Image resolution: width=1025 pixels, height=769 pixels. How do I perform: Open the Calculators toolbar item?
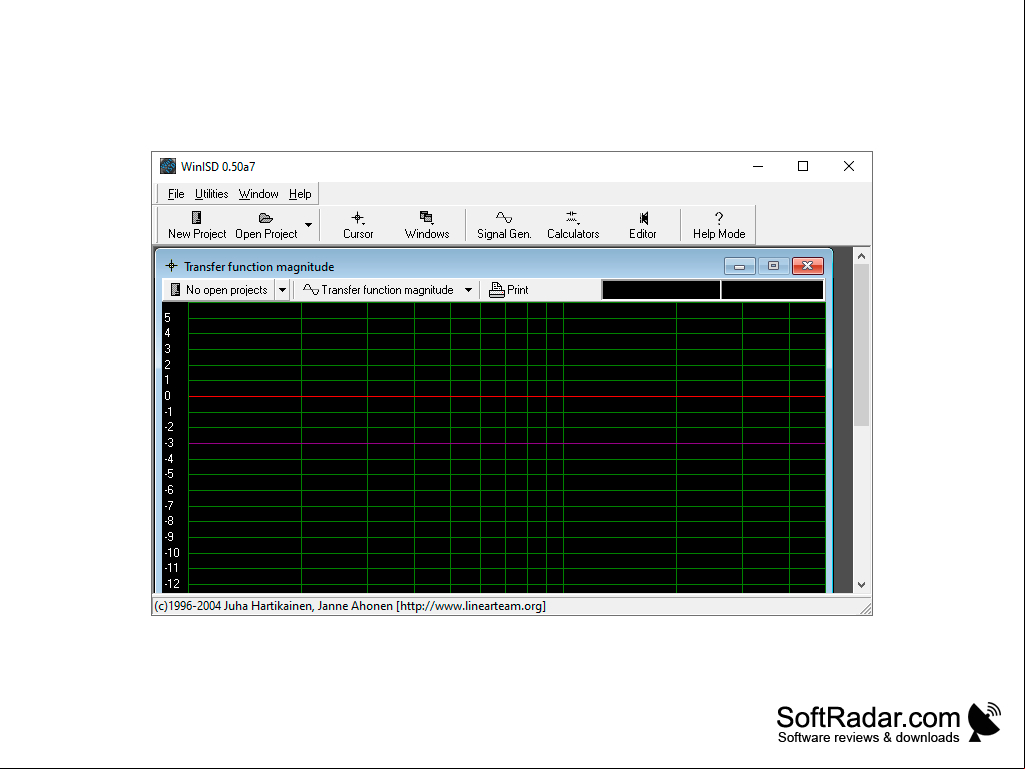point(573,225)
